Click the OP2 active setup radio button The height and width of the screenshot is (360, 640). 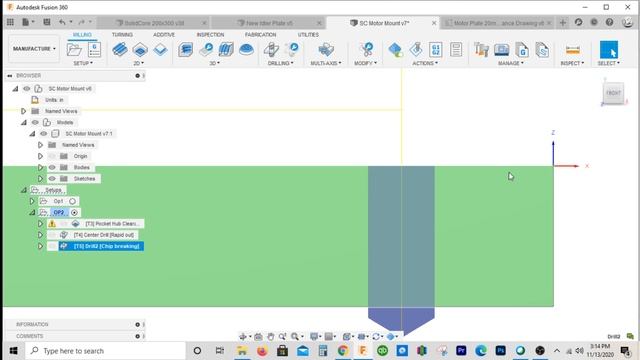pyautogui.click(x=74, y=213)
